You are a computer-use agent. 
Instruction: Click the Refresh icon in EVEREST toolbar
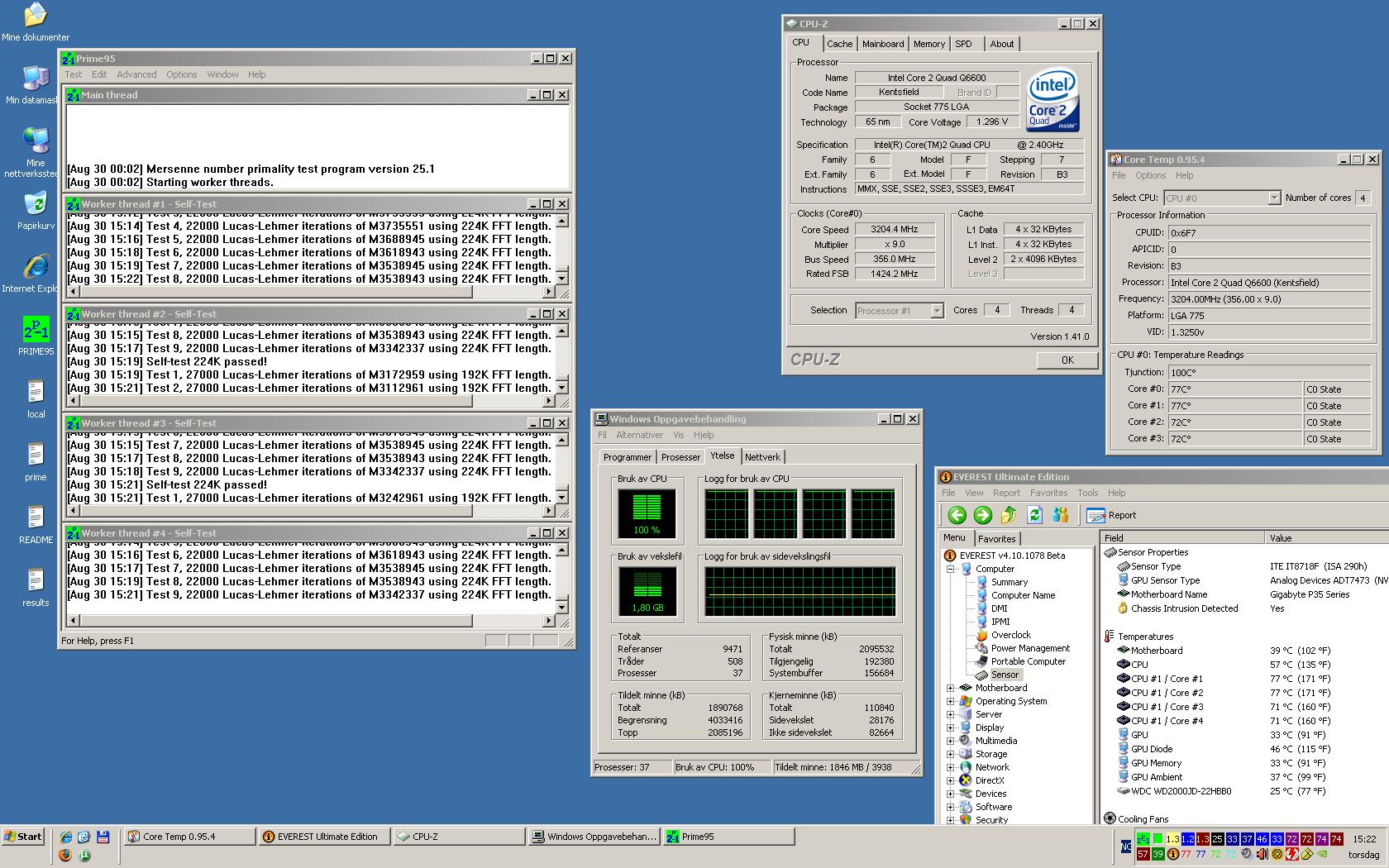(1034, 515)
